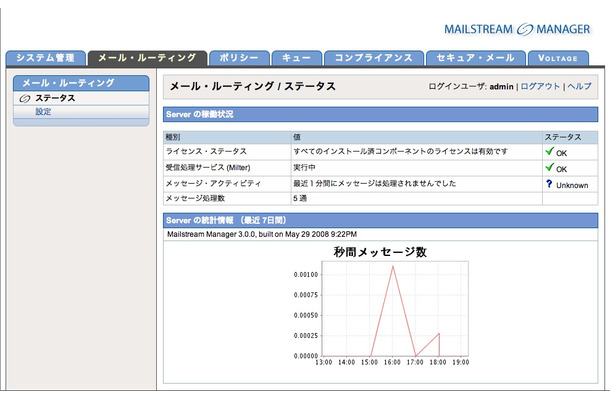Click the 13:00 x-axis label
This screenshot has height=400, width=610.
[x=324, y=362]
